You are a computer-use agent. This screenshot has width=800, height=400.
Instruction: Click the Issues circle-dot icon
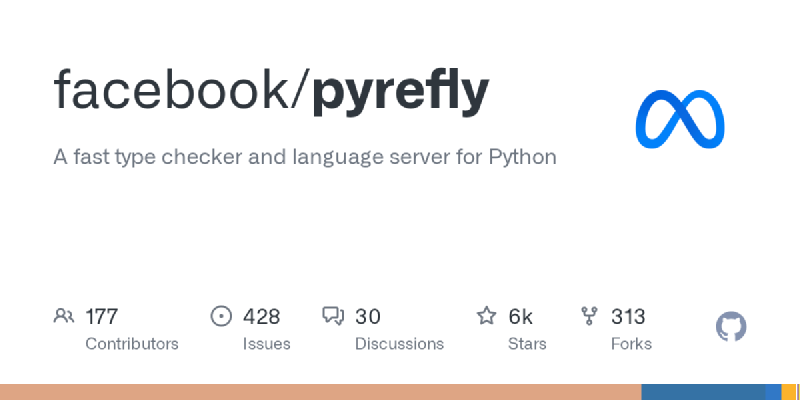coord(221,316)
